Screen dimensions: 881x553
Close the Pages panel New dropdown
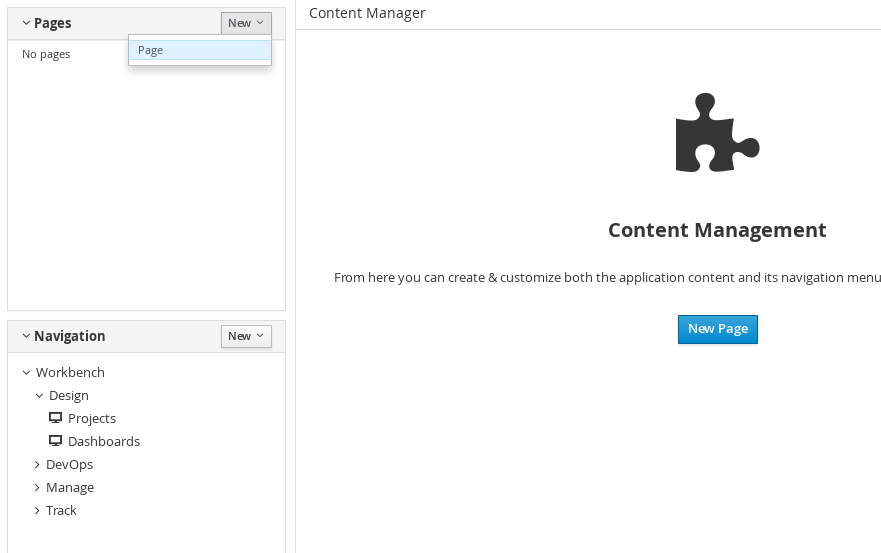pyautogui.click(x=246, y=23)
